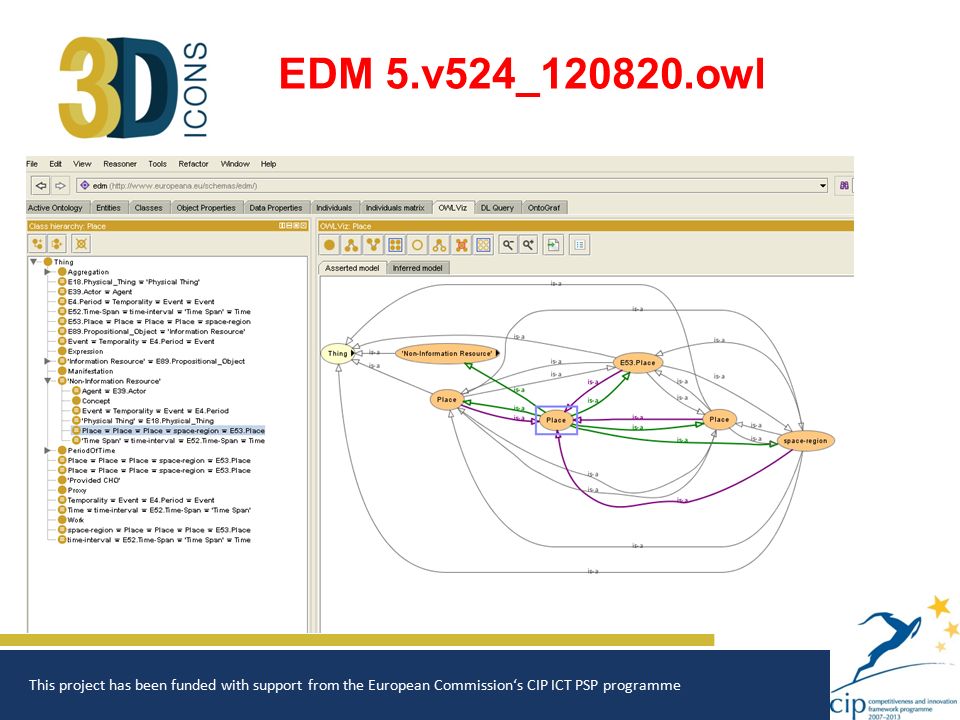The height and width of the screenshot is (720, 960).
Task: Select the highlighted Place node in blue box
Action: 556,420
